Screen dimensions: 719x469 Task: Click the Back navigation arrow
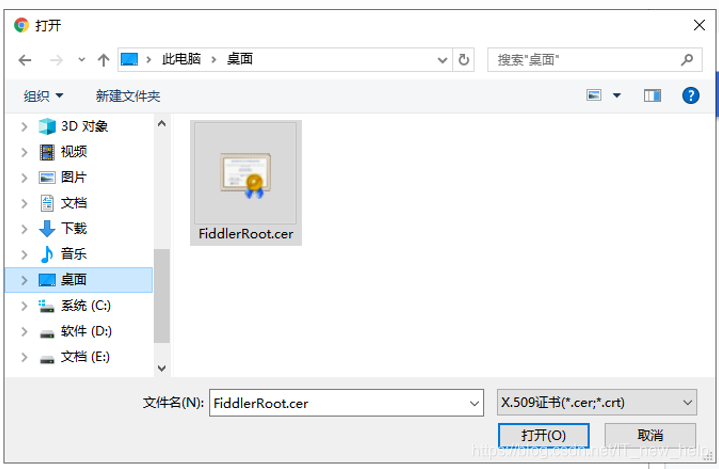coord(25,60)
